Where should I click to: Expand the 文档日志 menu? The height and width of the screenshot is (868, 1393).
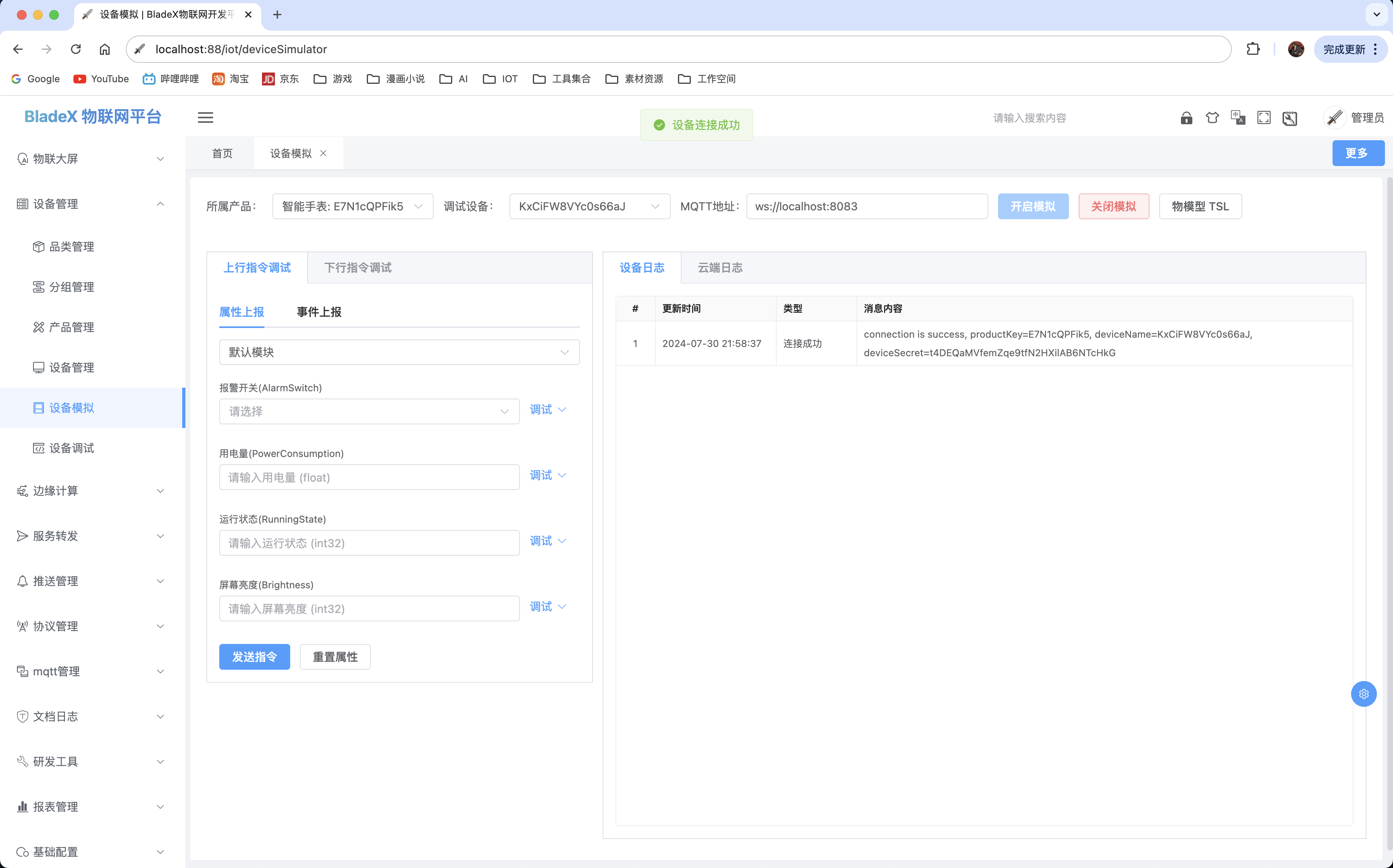click(92, 716)
